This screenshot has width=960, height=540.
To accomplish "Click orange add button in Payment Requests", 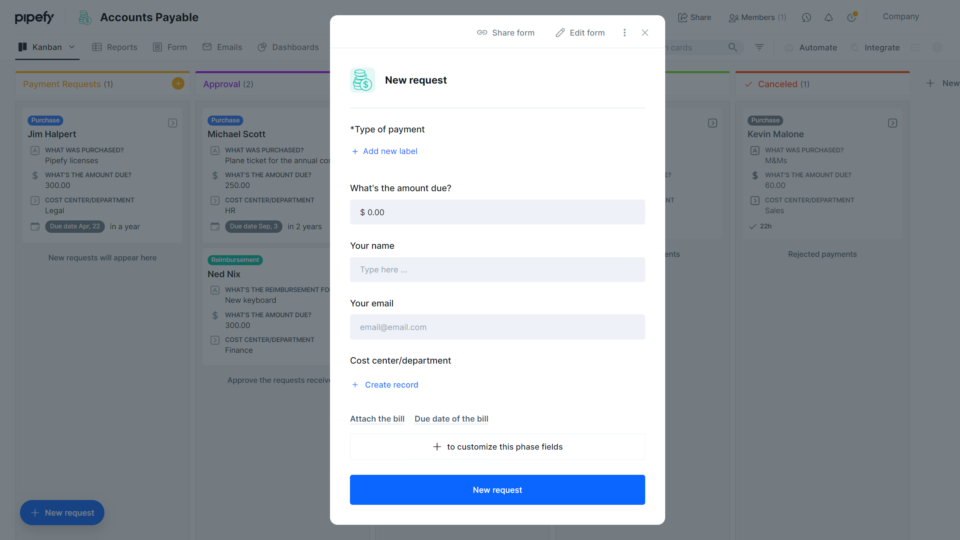I will coord(178,83).
